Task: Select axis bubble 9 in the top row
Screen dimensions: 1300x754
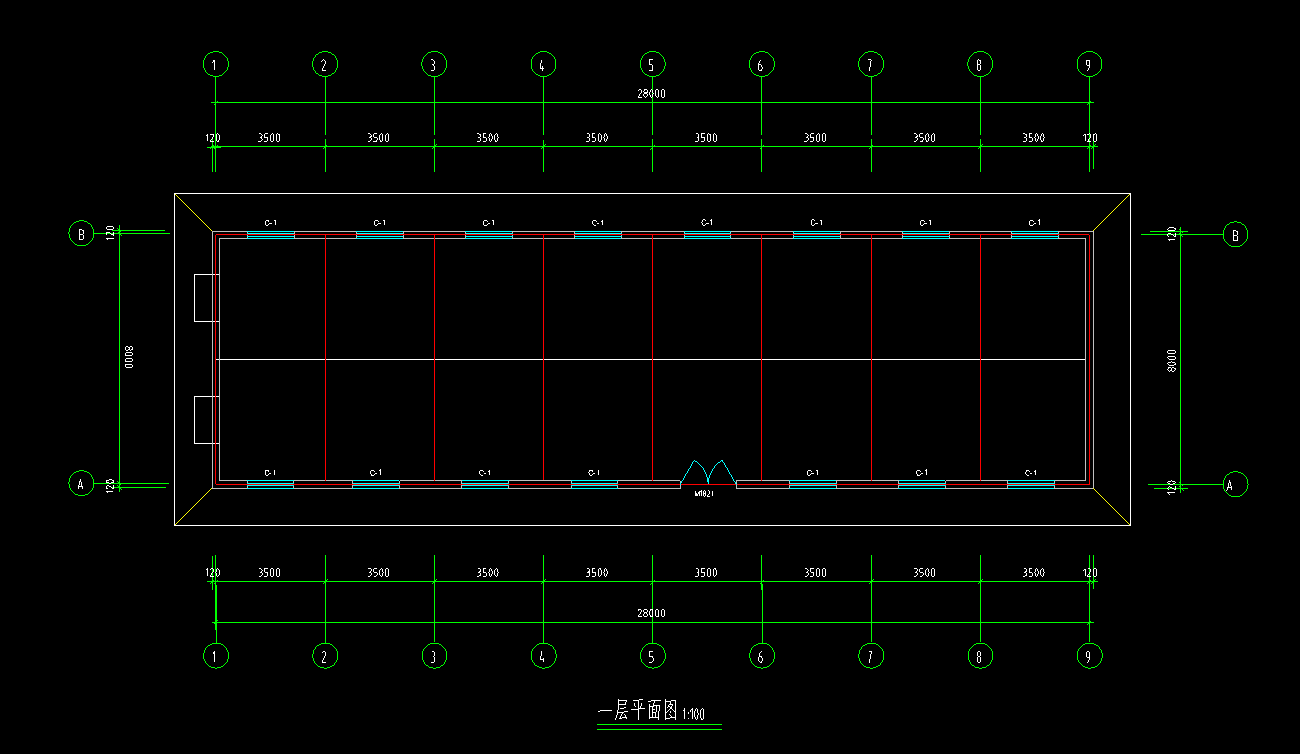Action: 1089,65
